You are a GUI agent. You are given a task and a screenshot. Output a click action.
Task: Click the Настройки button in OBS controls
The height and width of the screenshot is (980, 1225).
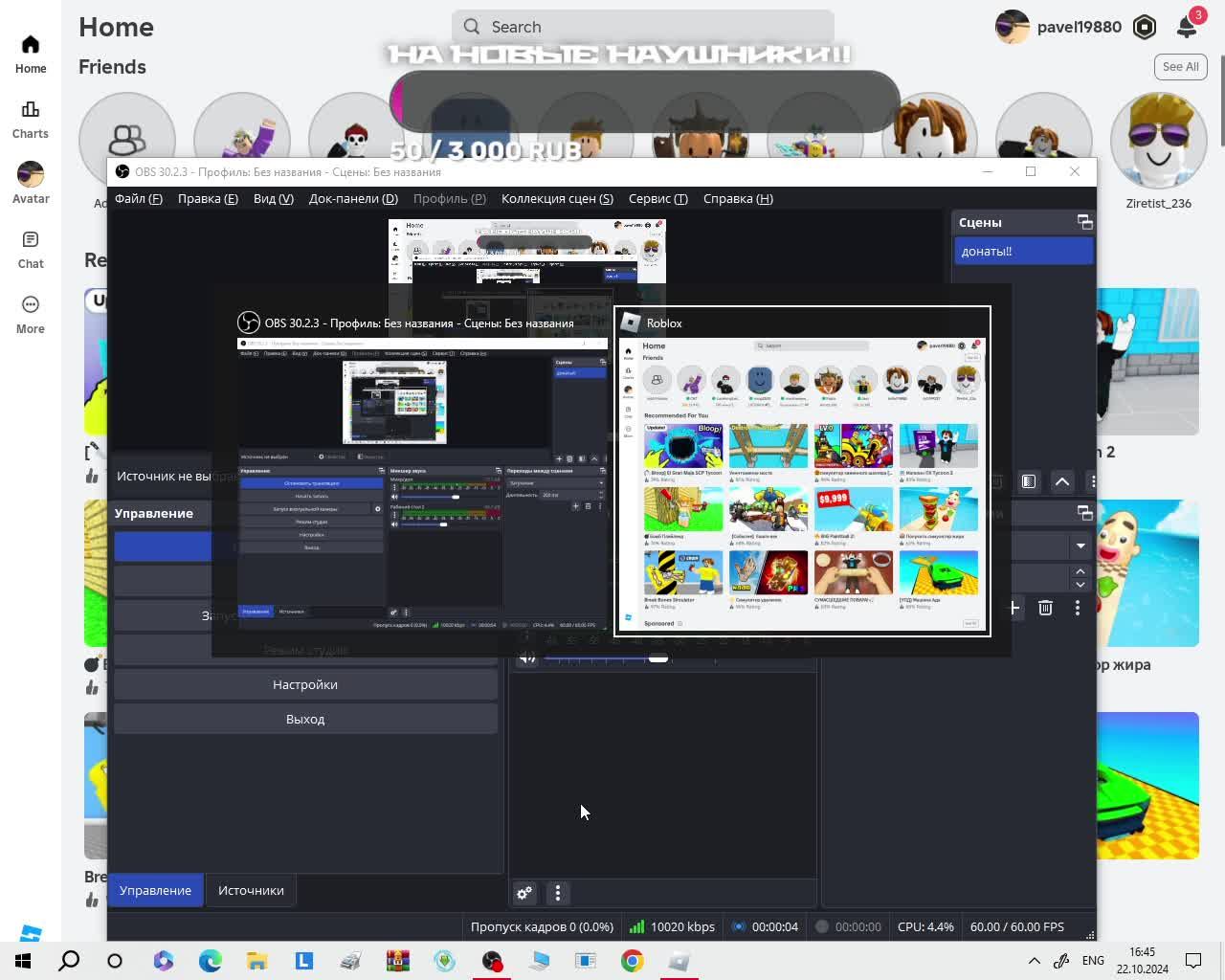305,684
